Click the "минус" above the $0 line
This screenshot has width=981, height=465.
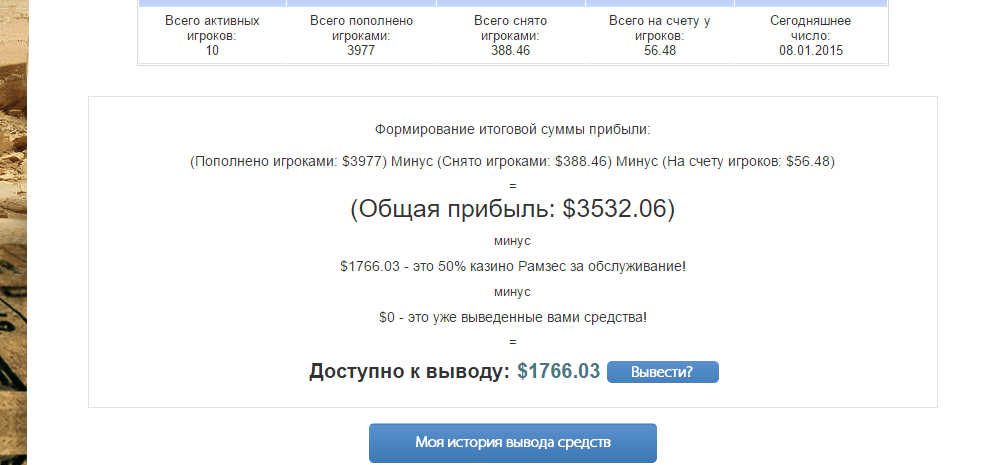[512, 292]
